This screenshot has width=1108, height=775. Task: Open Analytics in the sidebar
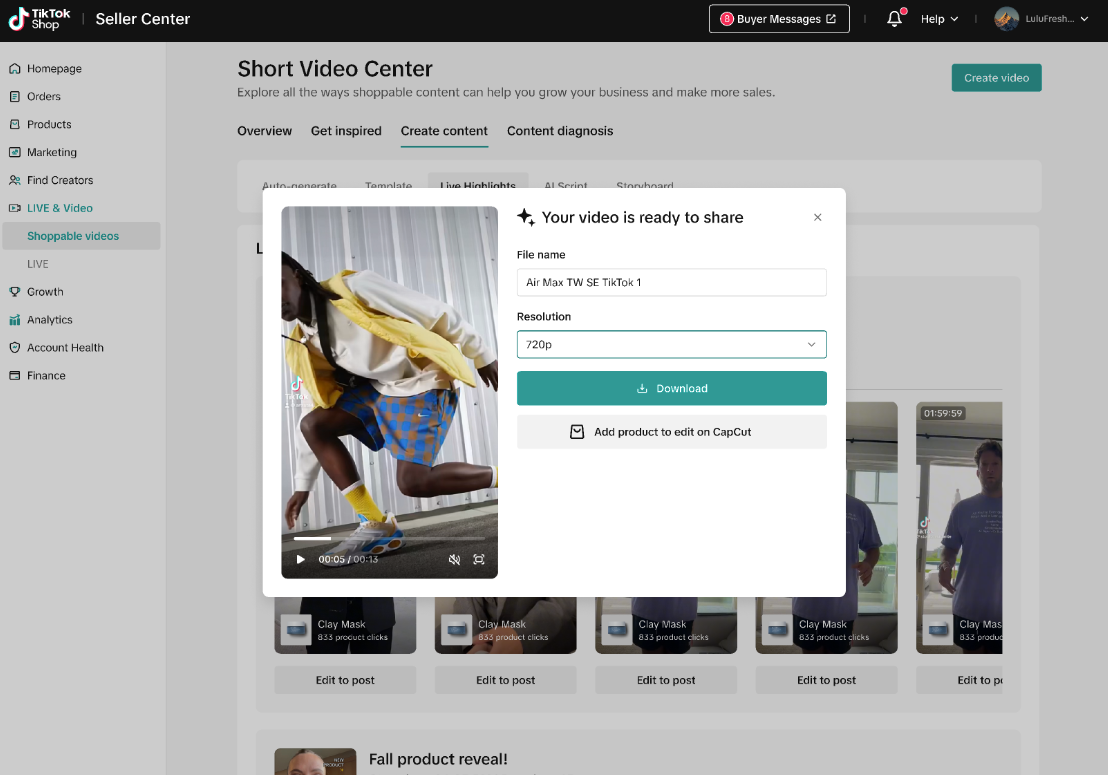pos(49,320)
